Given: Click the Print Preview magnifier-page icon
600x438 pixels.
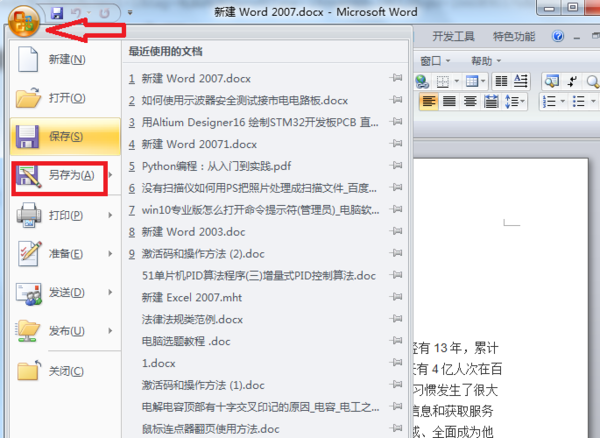Looking at the screenshot, I should pos(552,81).
